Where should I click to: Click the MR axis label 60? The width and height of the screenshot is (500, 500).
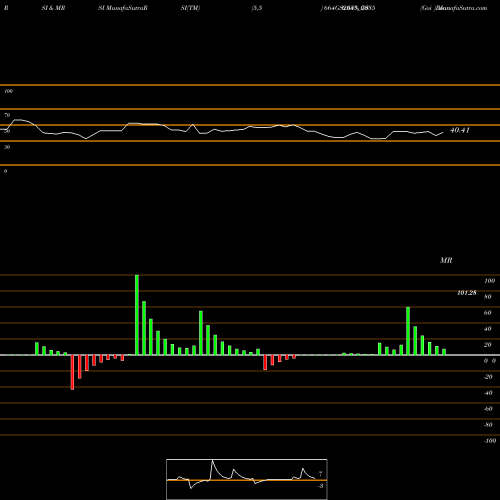coord(488,313)
